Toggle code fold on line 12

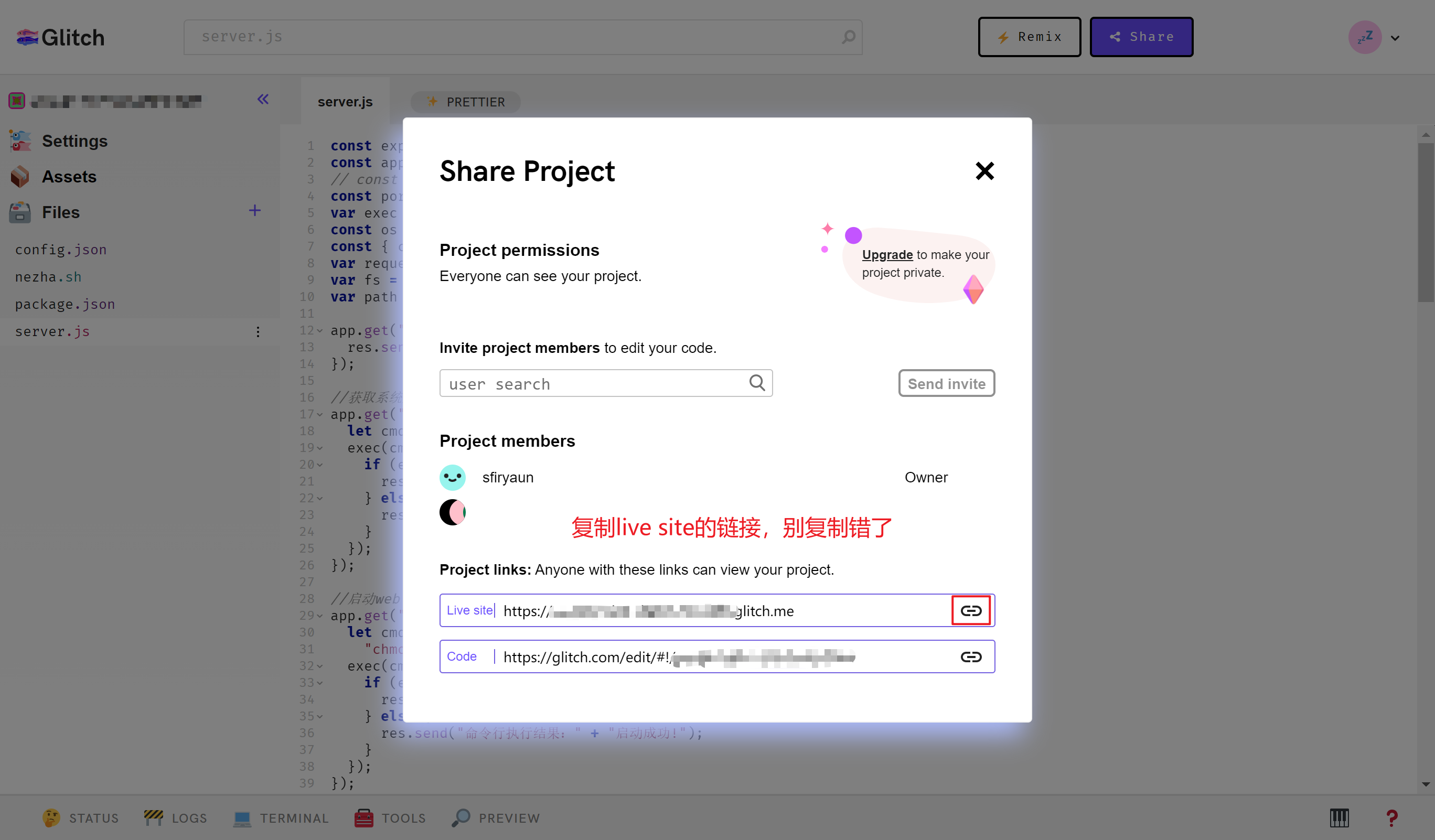(x=319, y=331)
